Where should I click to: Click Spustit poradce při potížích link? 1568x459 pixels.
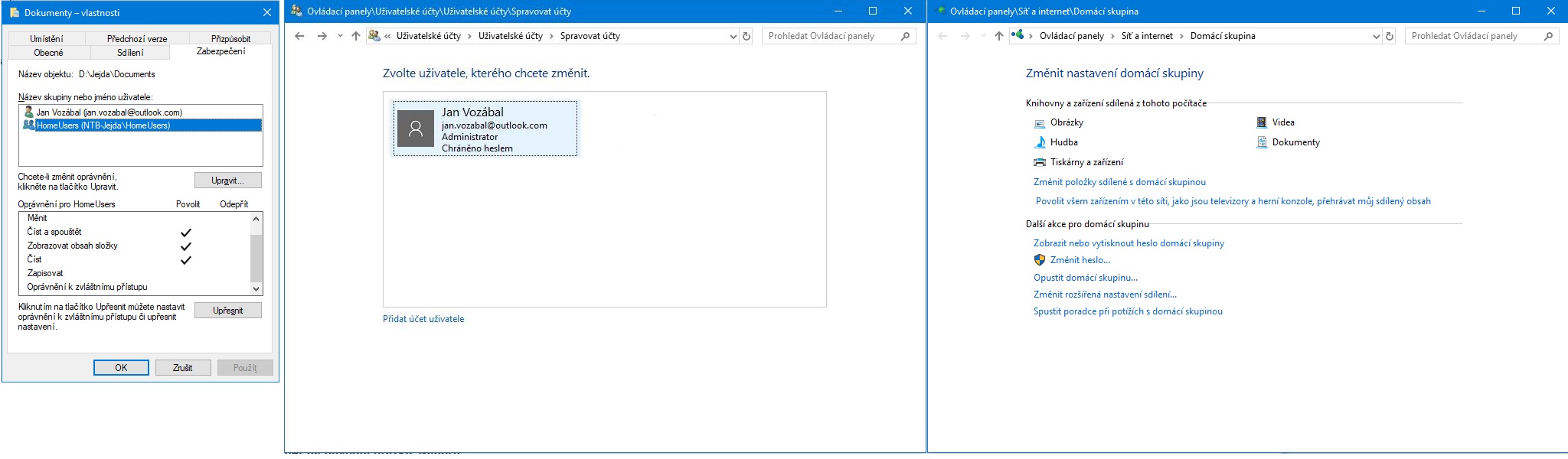tap(1128, 311)
